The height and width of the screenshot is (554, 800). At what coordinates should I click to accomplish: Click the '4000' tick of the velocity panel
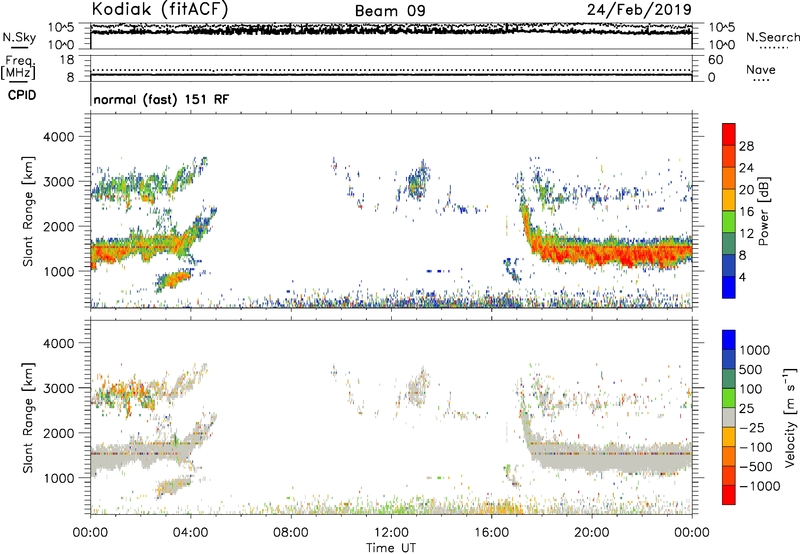point(58,343)
